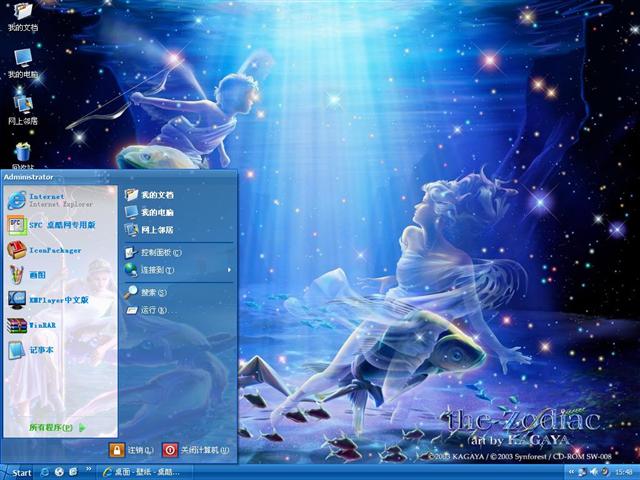Click the volume speaker tray icon
This screenshot has height=480, width=640.
tap(594, 472)
